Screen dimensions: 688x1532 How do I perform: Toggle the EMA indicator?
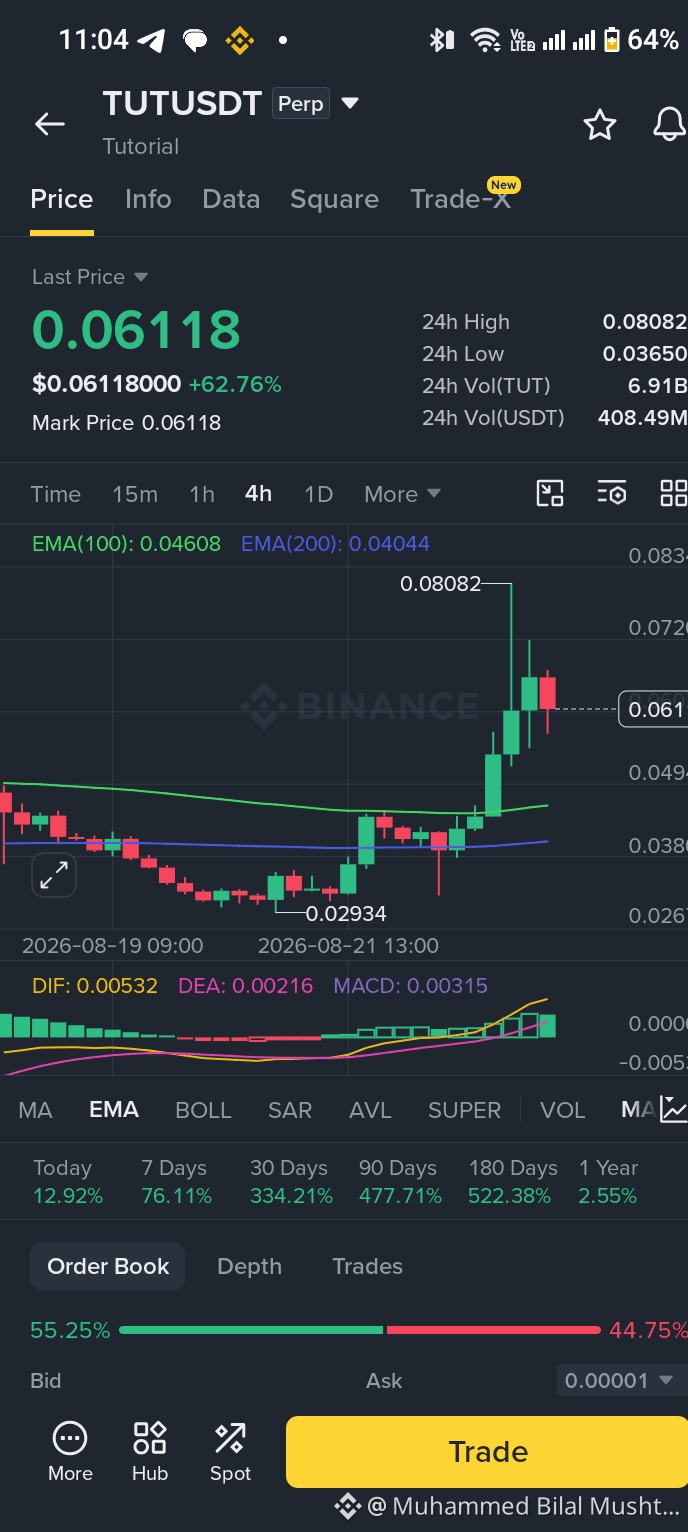pos(114,1110)
